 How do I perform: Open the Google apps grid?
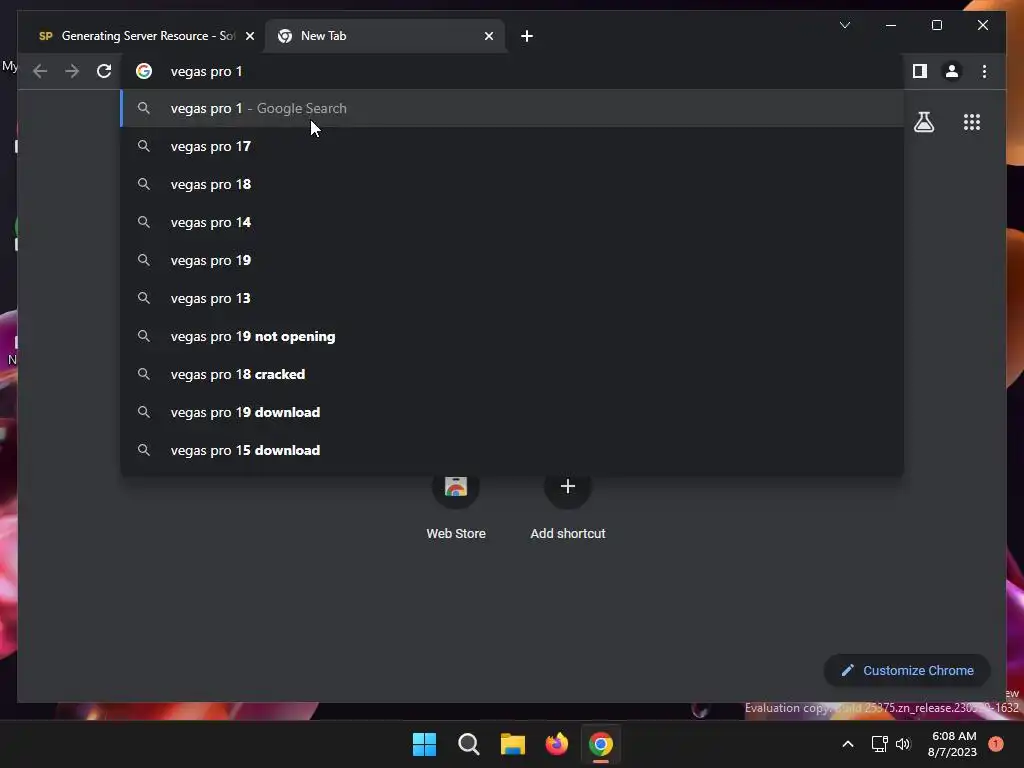972,122
